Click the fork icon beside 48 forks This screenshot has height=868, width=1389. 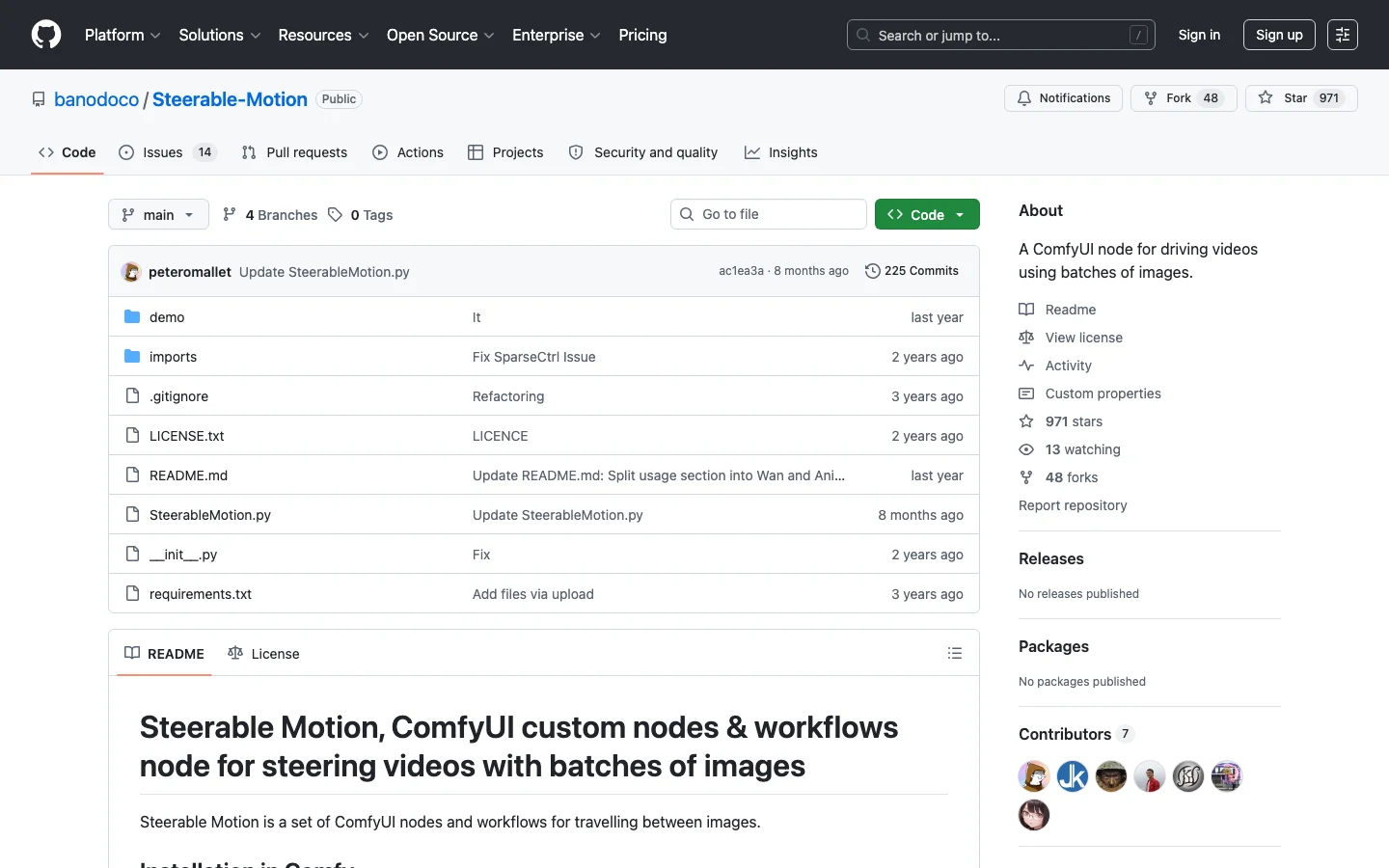(x=1026, y=477)
